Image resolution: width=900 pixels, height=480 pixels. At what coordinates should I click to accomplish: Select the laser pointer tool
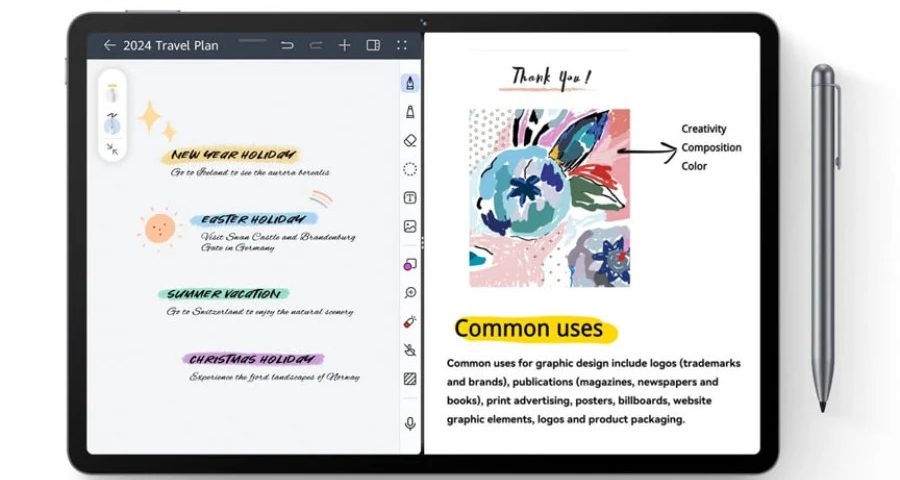pos(410,321)
